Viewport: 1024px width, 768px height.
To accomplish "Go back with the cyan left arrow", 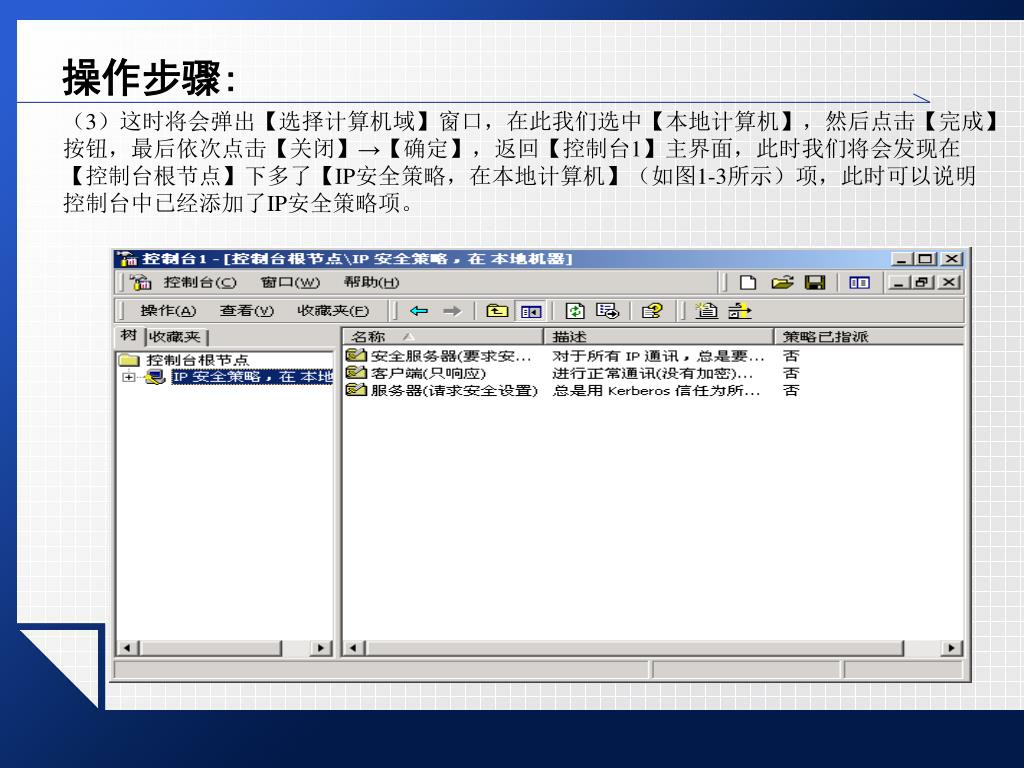I will [x=419, y=311].
